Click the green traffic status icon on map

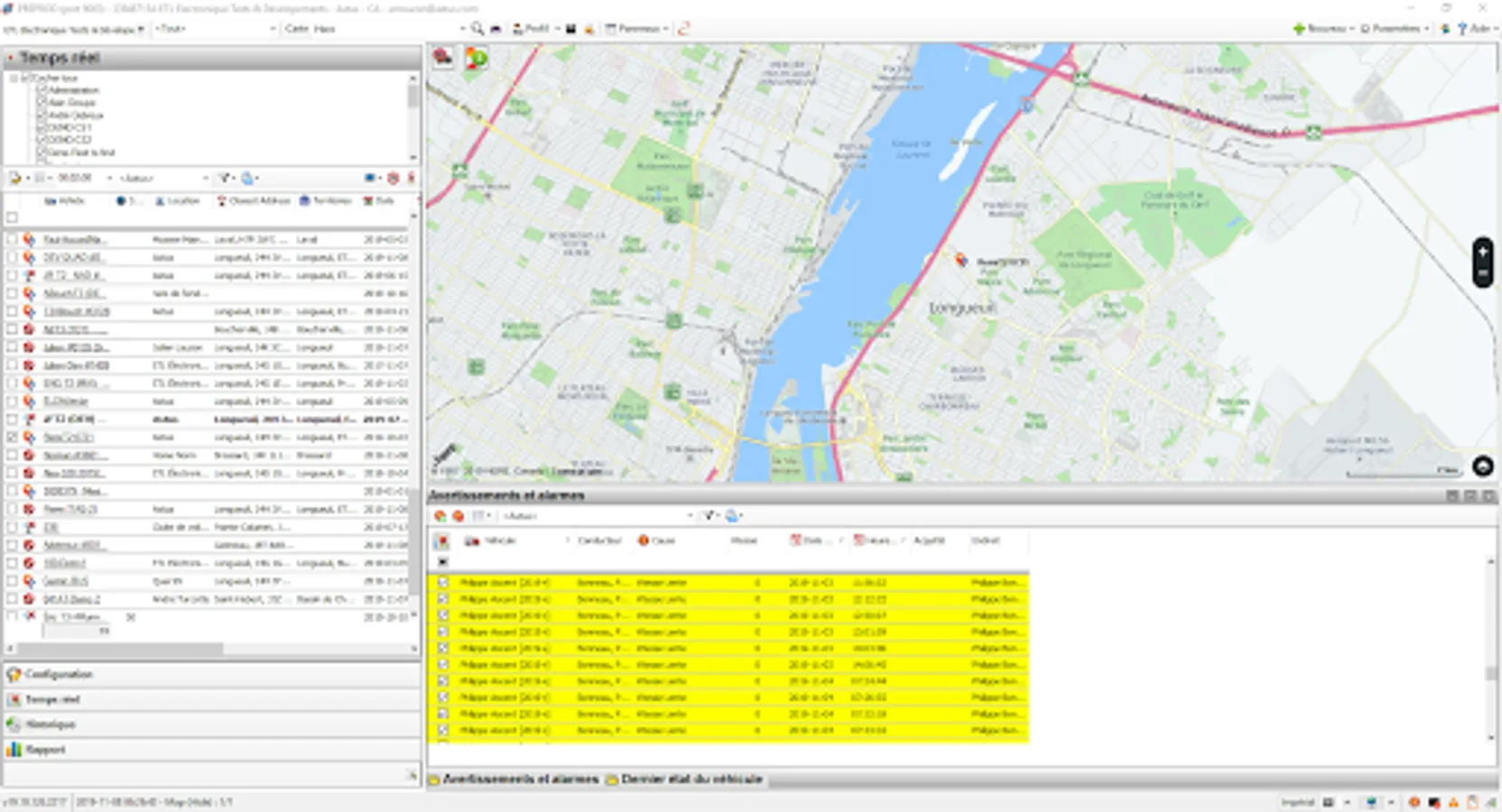(476, 60)
